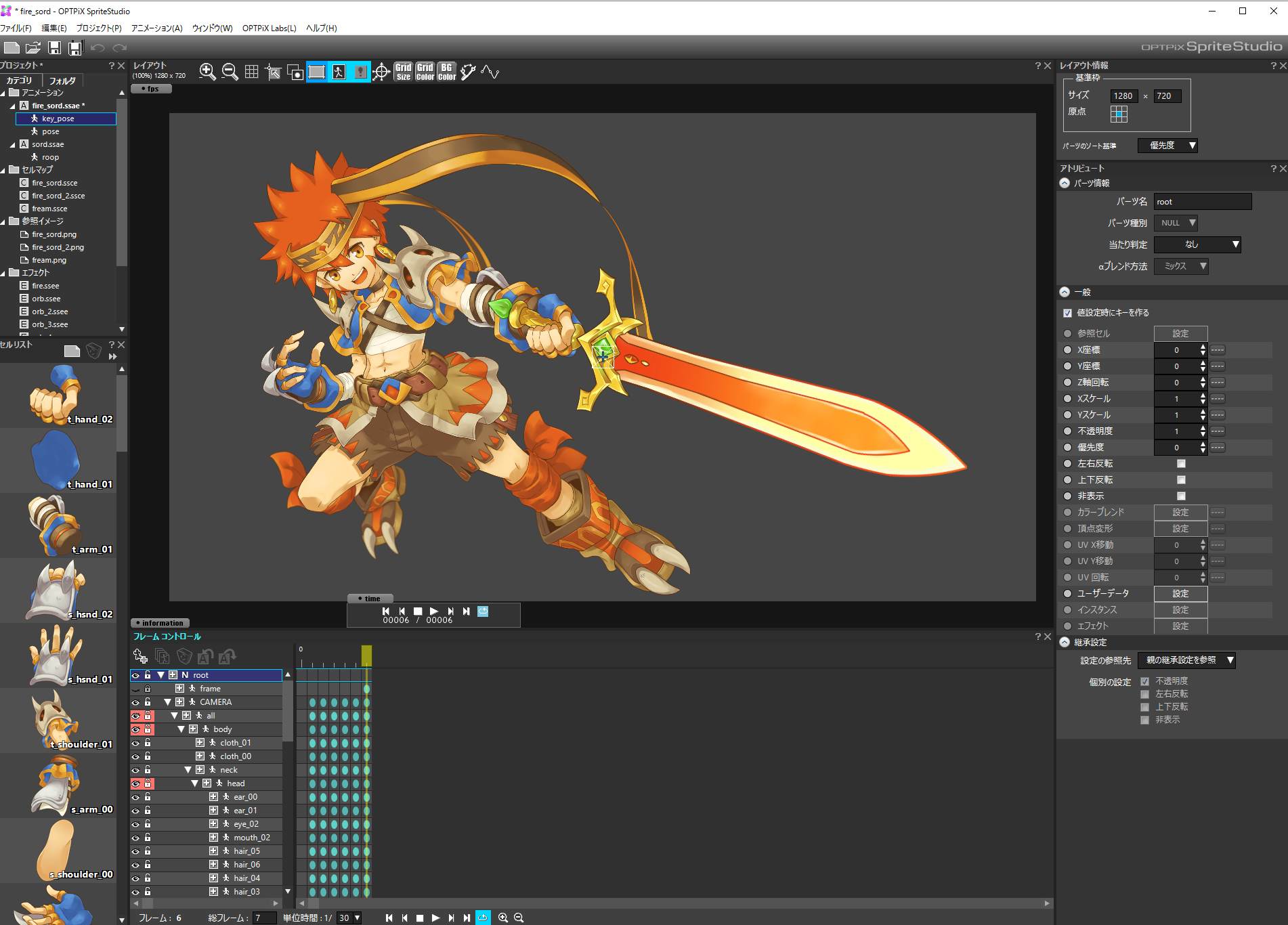Viewport: 1288px width, 925px height.
Task: Open the 編集(E) menu
Action: pyautogui.click(x=54, y=28)
